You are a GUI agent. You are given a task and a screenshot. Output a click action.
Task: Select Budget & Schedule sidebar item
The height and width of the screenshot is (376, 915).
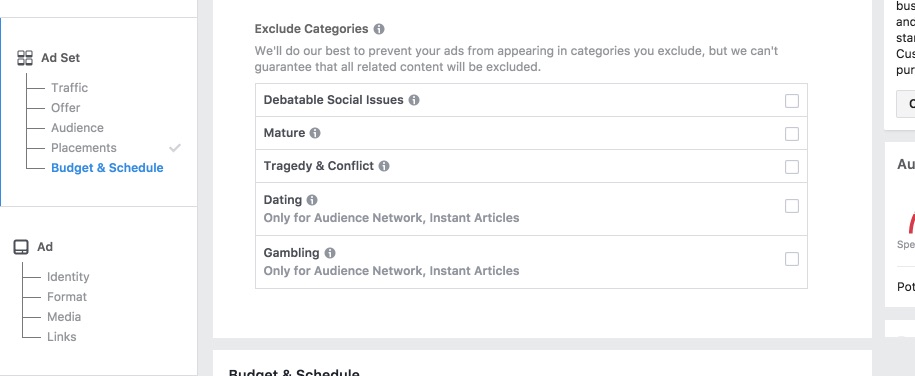pos(107,168)
